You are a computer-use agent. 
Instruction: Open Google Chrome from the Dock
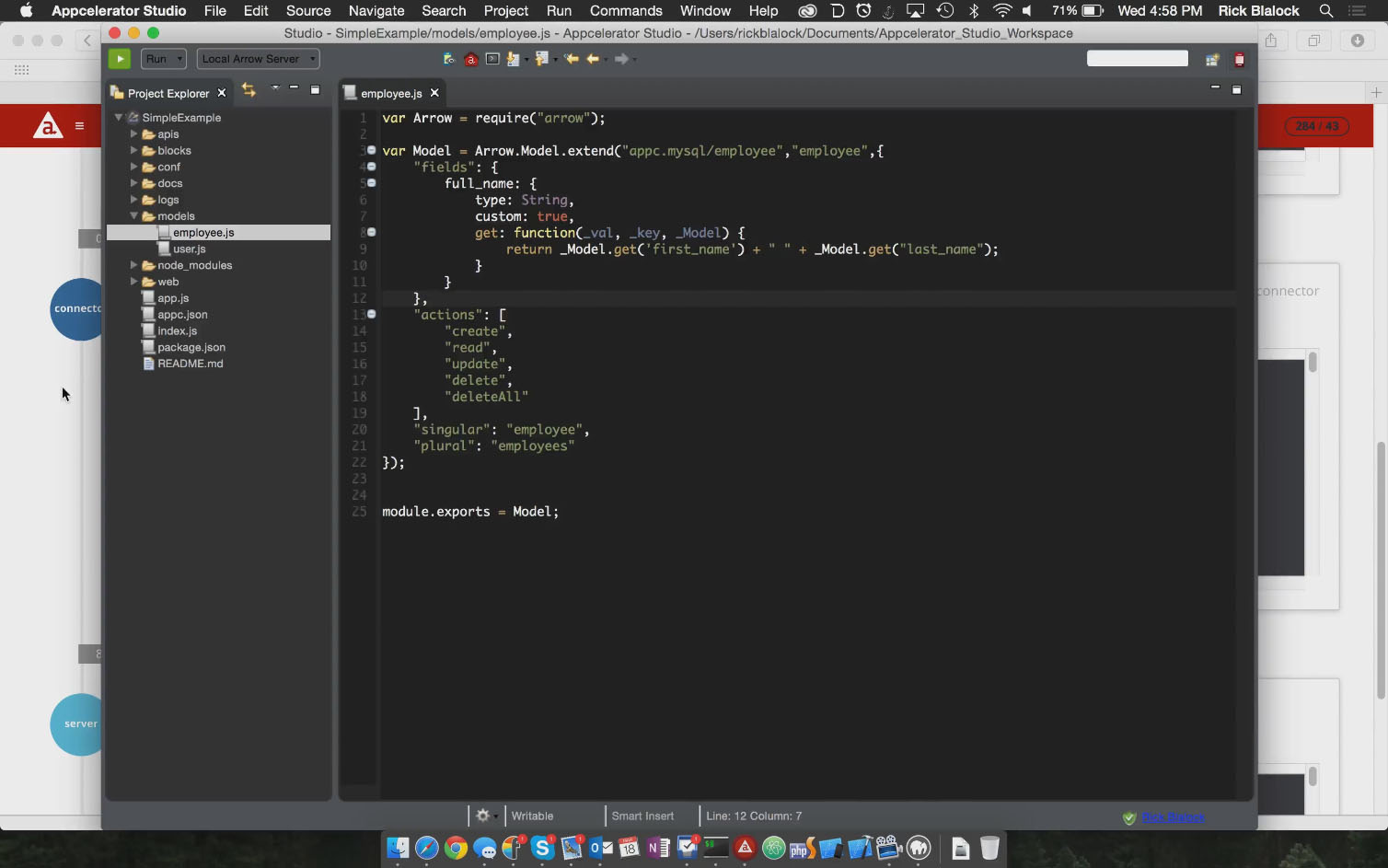coord(456,848)
